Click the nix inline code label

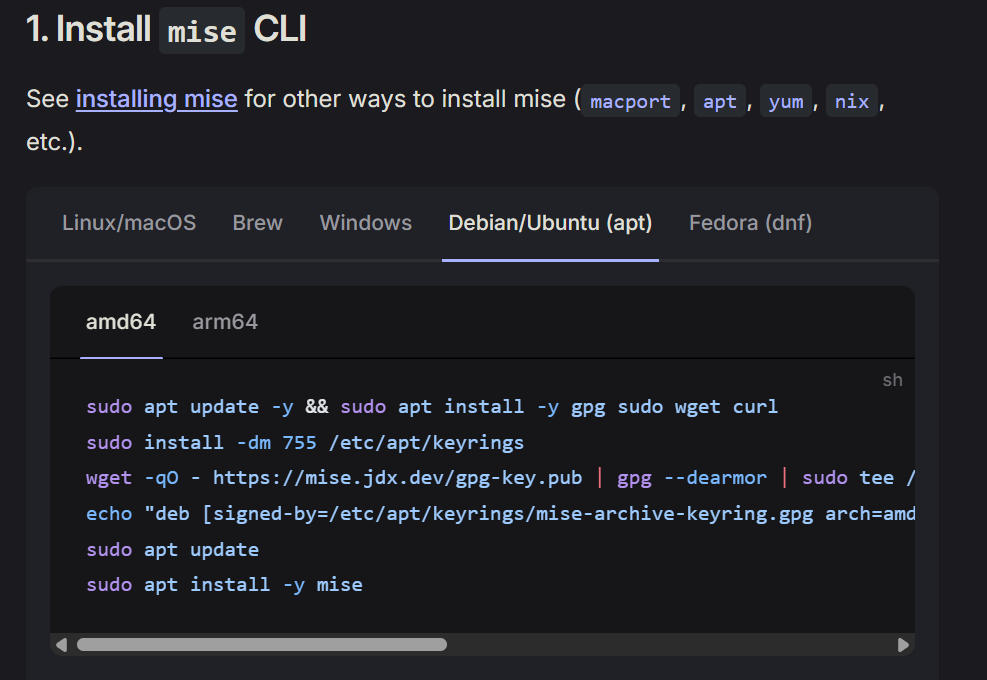tap(852, 101)
